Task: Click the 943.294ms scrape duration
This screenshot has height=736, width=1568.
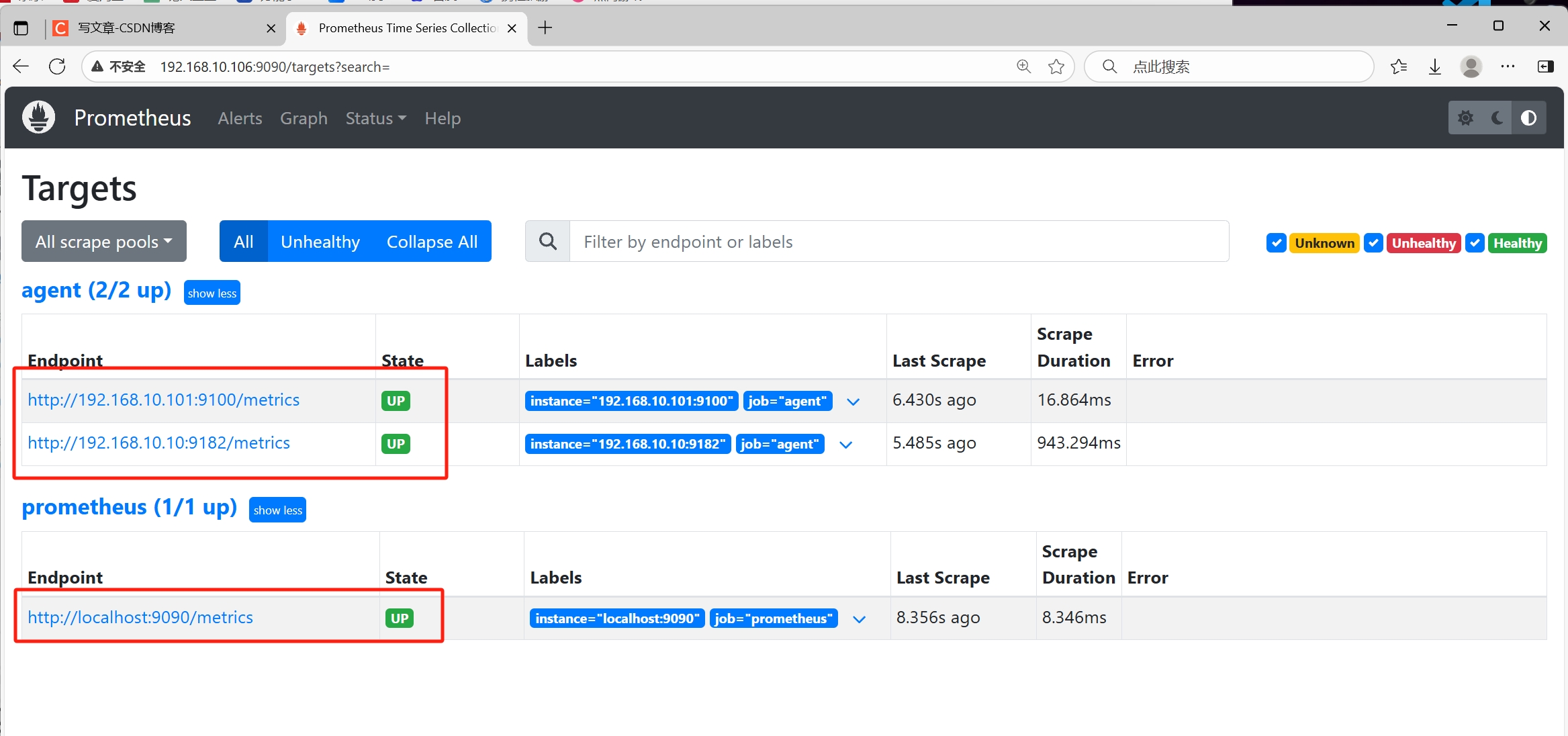Action: [x=1078, y=443]
